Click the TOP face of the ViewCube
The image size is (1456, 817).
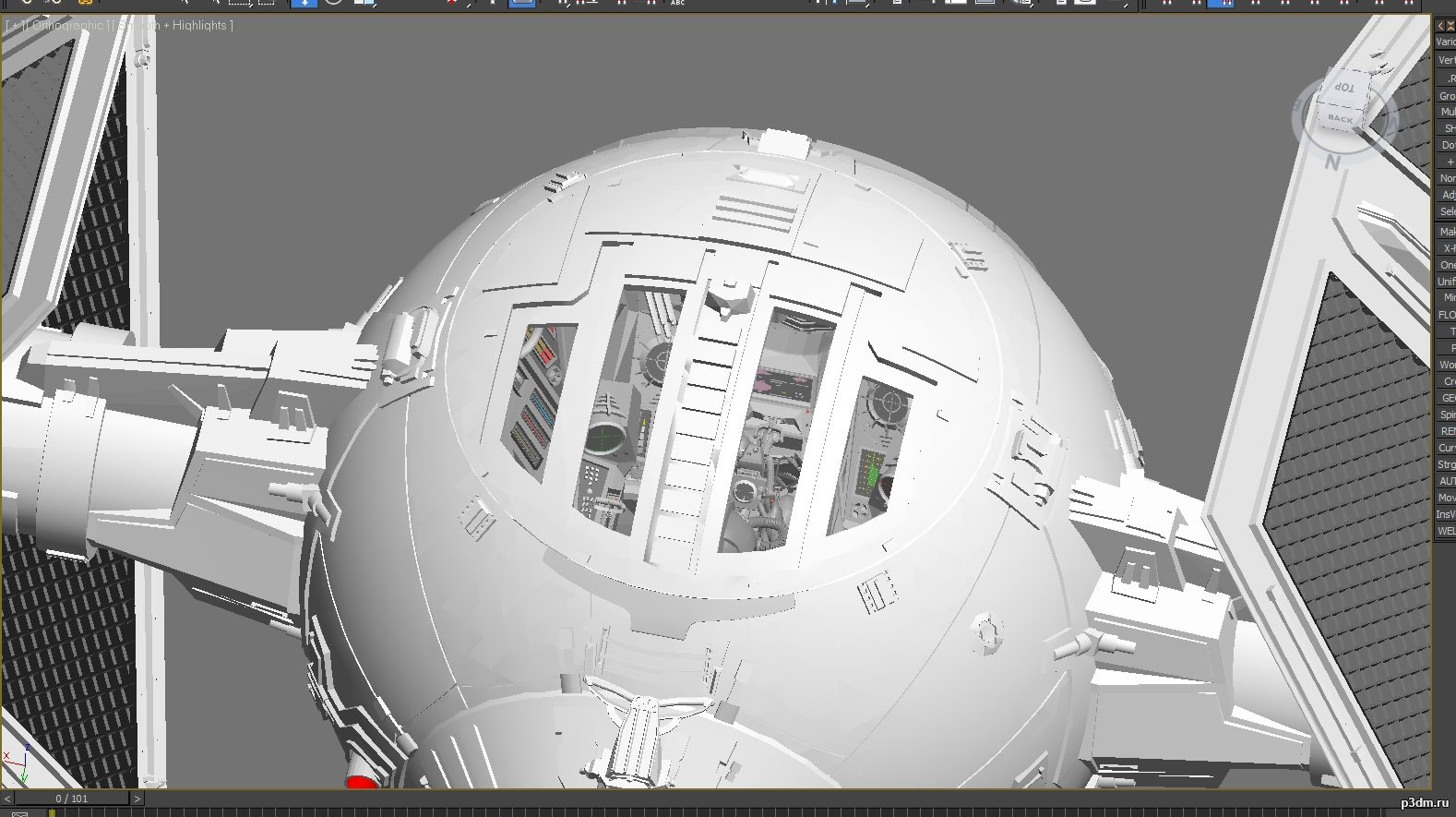click(x=1343, y=89)
